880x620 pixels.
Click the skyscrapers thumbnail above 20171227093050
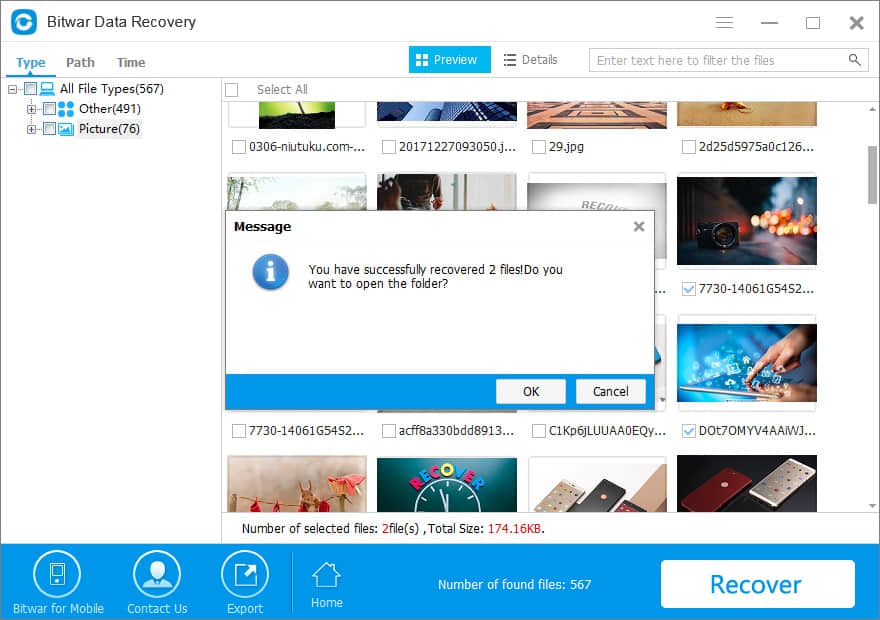coord(447,112)
